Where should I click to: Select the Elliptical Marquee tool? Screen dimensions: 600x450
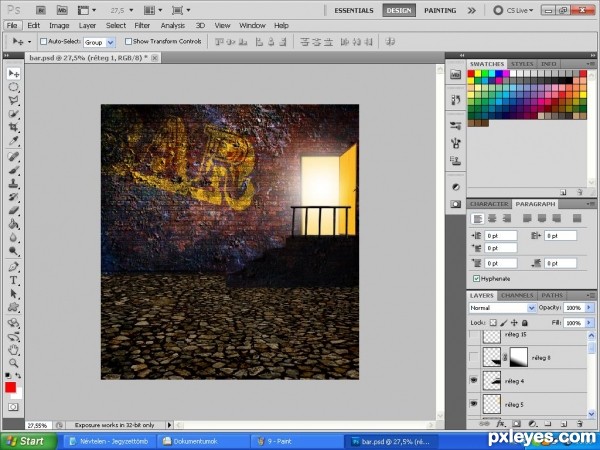pyautogui.click(x=13, y=87)
